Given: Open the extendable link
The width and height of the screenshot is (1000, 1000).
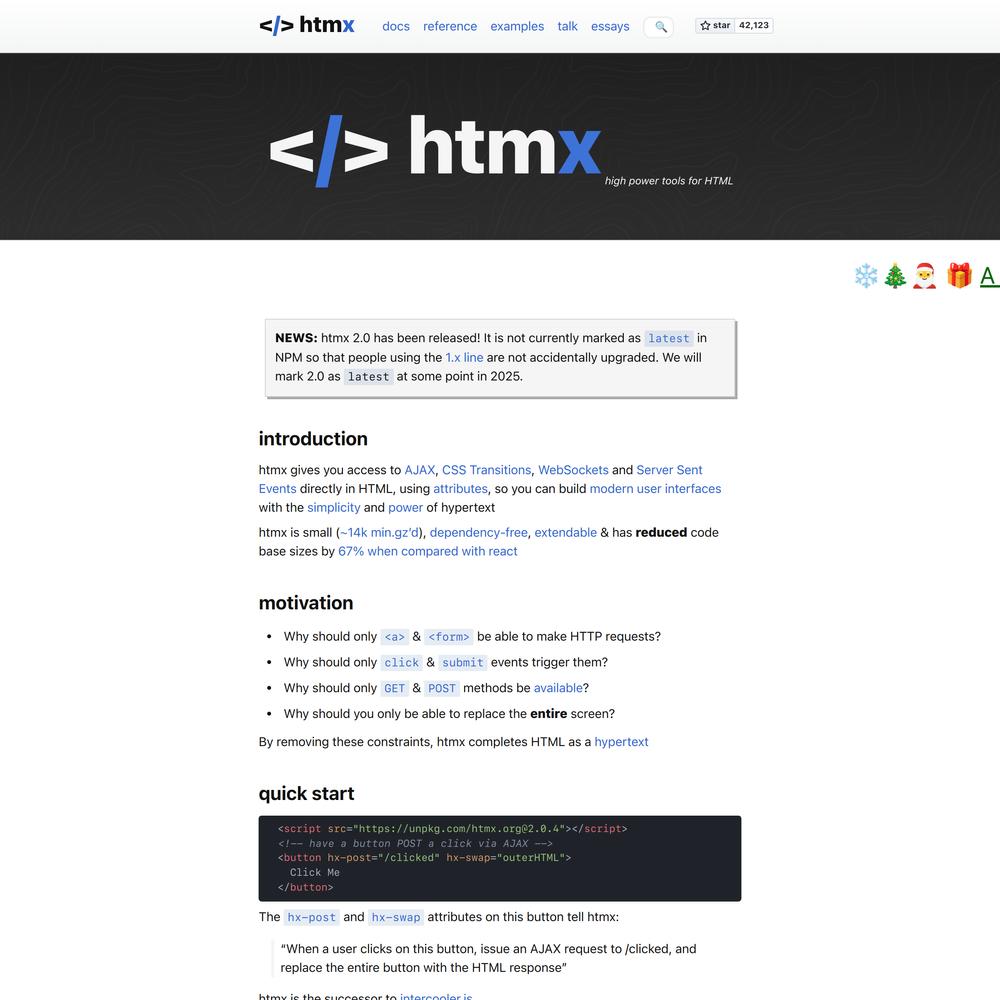Looking at the screenshot, I should coord(565,533).
